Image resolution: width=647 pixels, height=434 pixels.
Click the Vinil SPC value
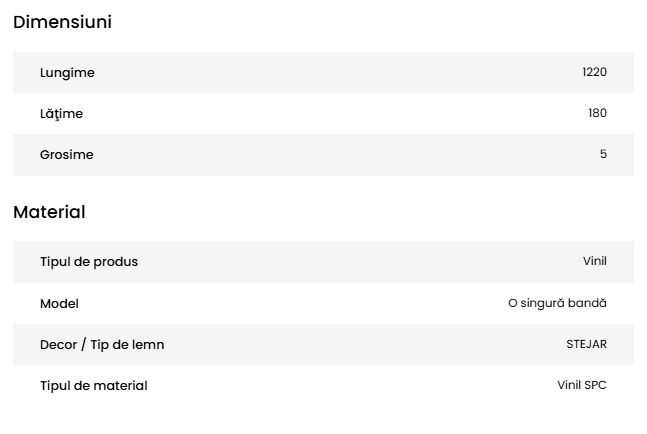[582, 385]
